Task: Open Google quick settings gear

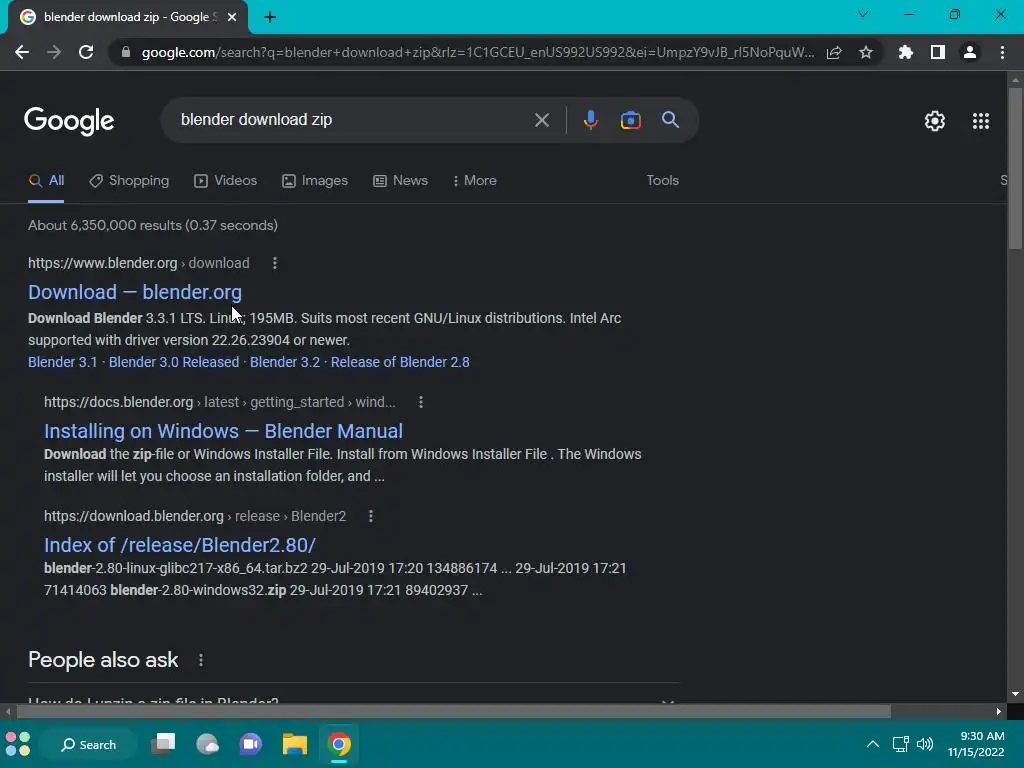Action: click(x=935, y=121)
